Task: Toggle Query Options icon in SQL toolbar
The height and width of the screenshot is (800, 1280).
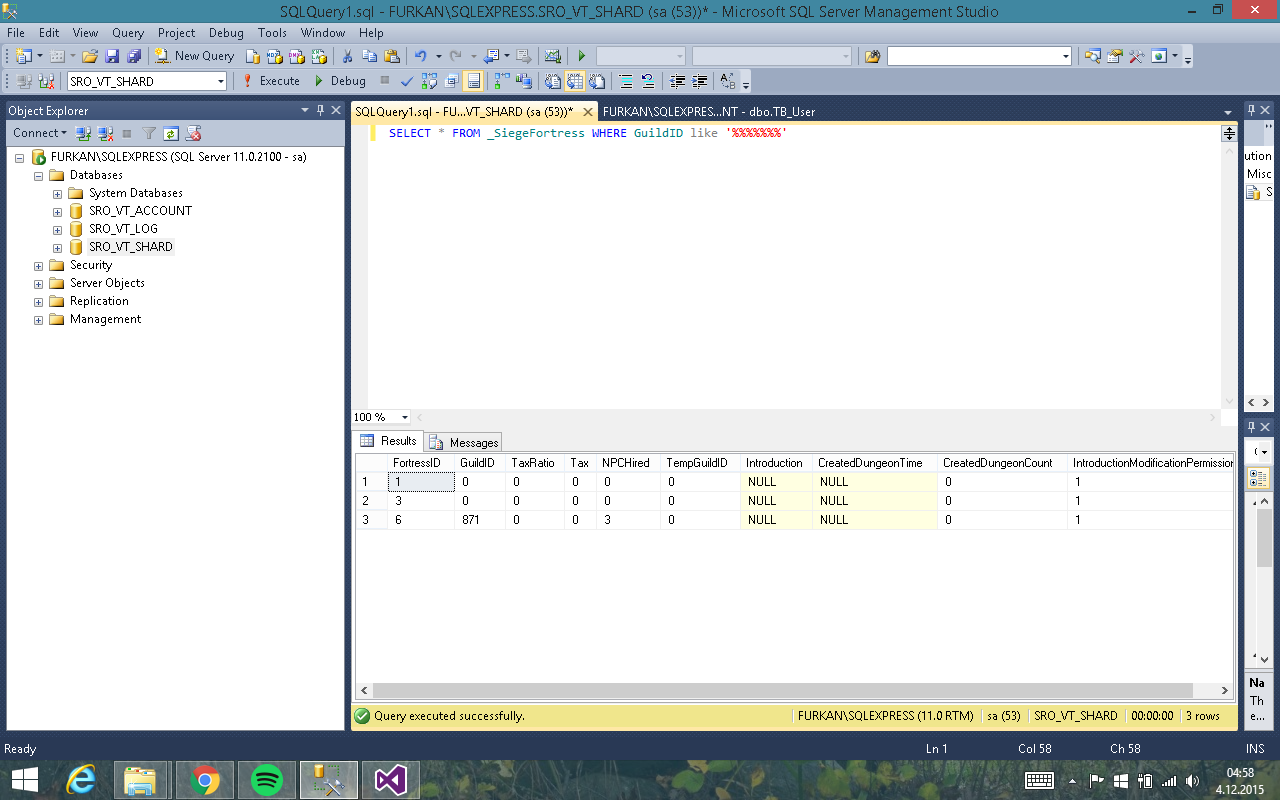Action: (x=451, y=81)
